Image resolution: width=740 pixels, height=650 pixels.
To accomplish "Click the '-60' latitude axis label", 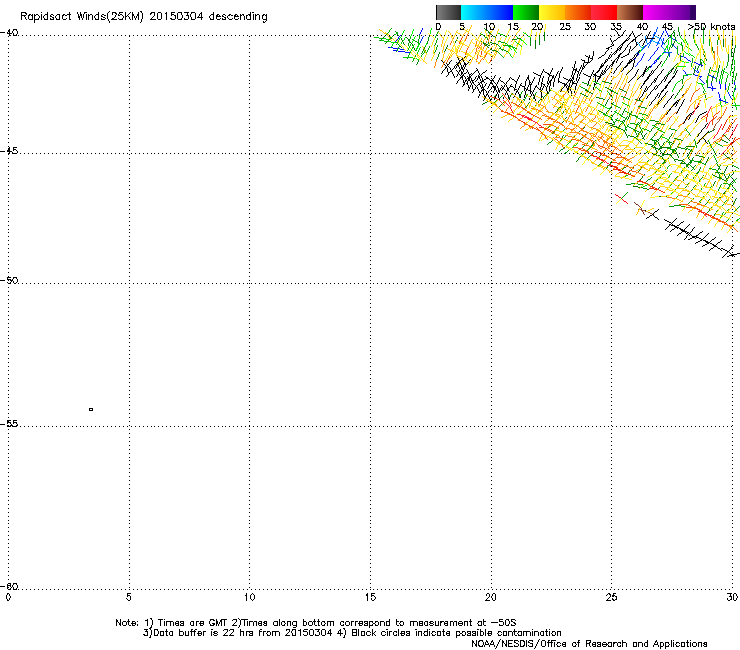I will [10, 586].
